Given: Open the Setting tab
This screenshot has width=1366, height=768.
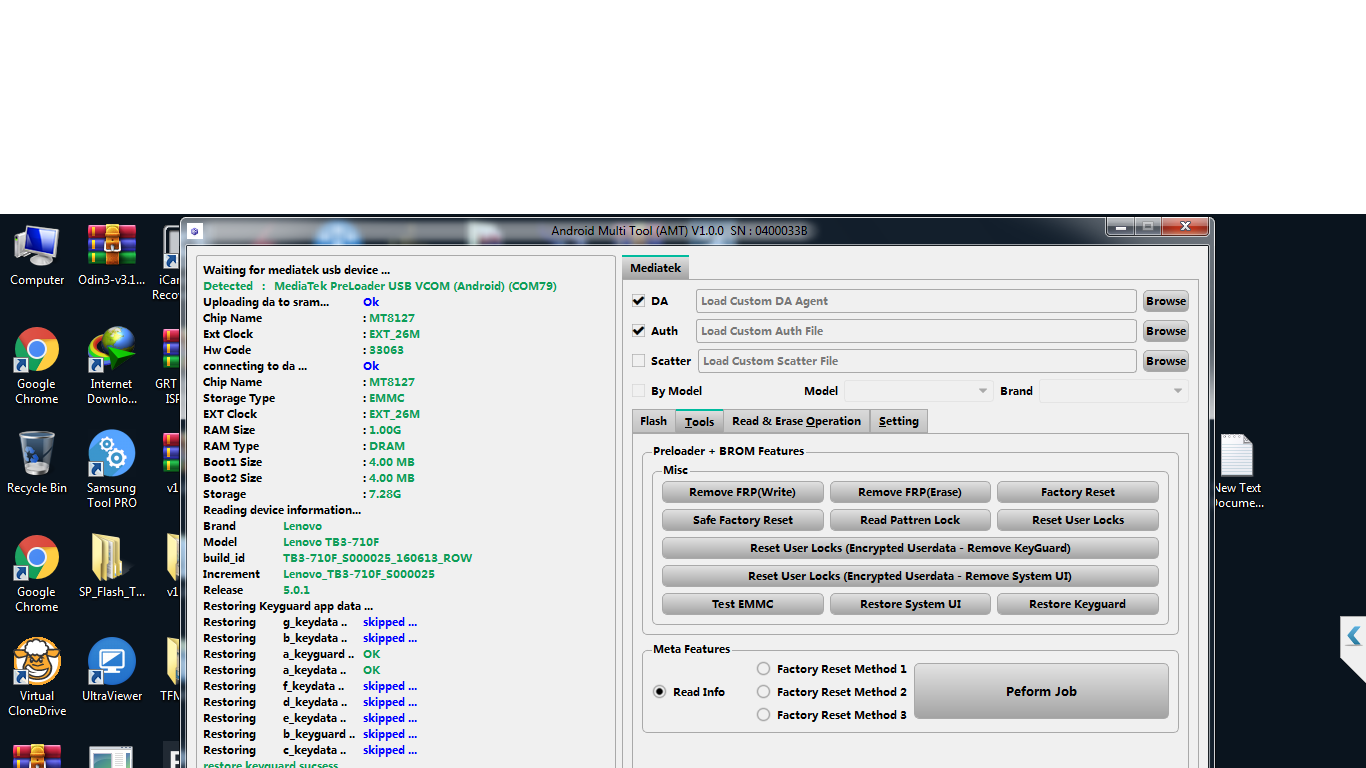Looking at the screenshot, I should click(899, 421).
